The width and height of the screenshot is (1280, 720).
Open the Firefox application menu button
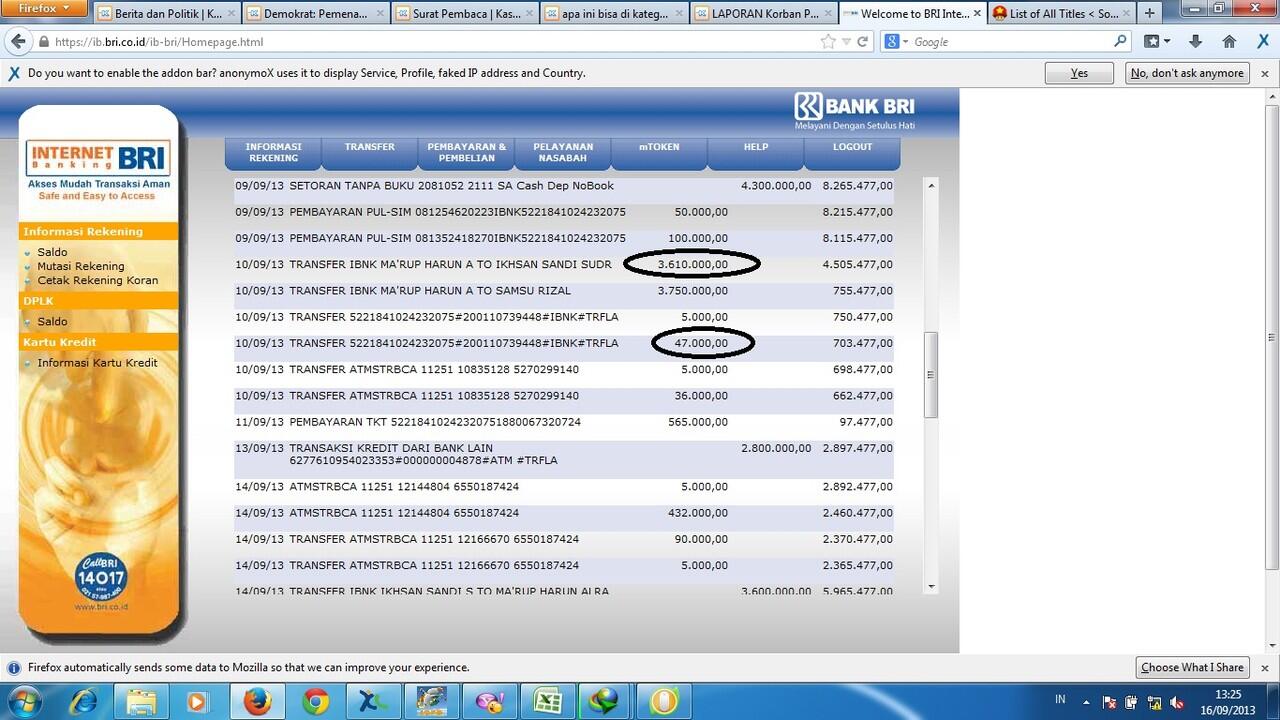[43, 9]
